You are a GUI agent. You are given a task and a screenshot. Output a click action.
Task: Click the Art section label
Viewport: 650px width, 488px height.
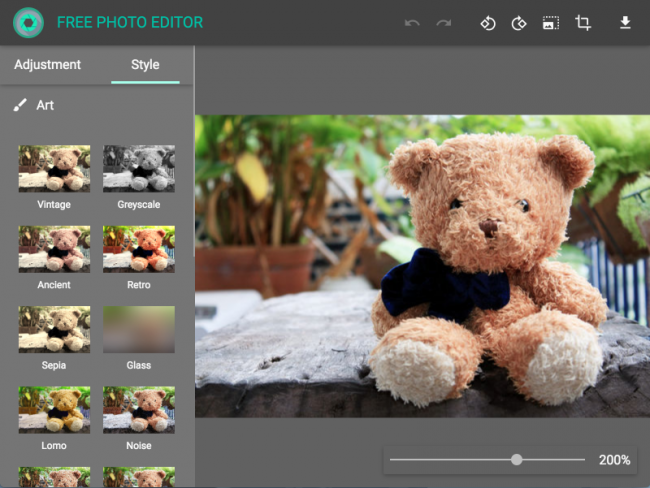45,105
